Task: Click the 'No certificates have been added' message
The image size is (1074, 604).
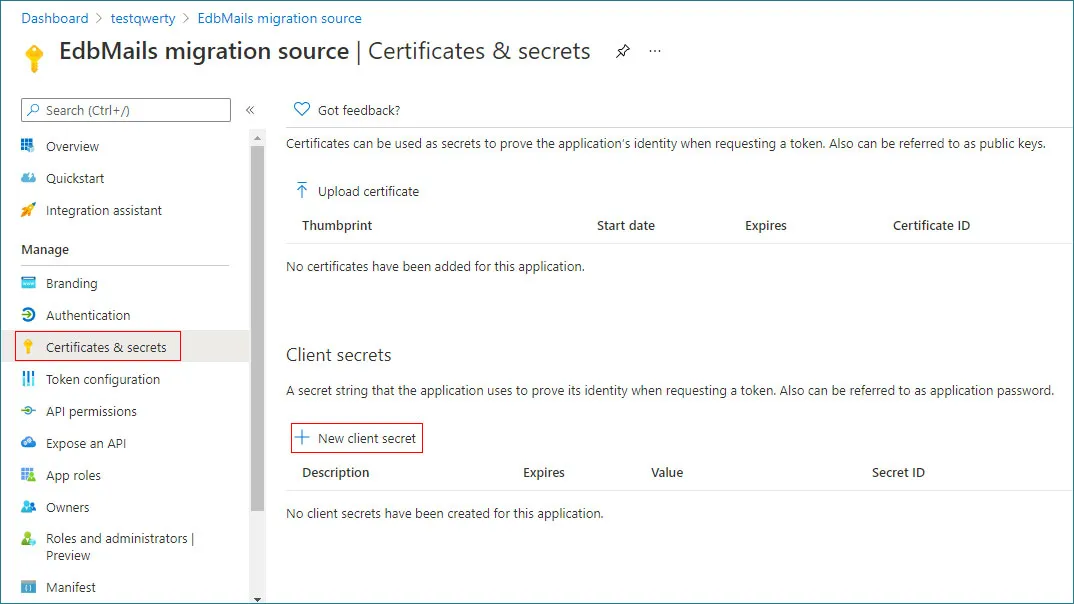Action: pyautogui.click(x=435, y=266)
